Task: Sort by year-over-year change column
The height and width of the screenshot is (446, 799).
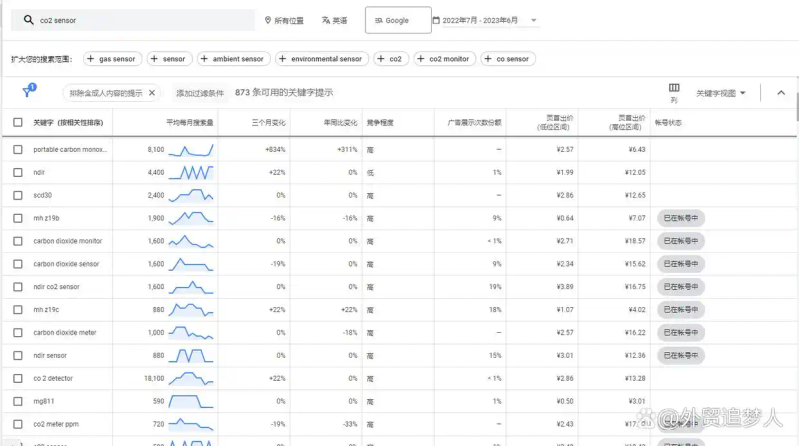Action: pyautogui.click(x=340, y=123)
